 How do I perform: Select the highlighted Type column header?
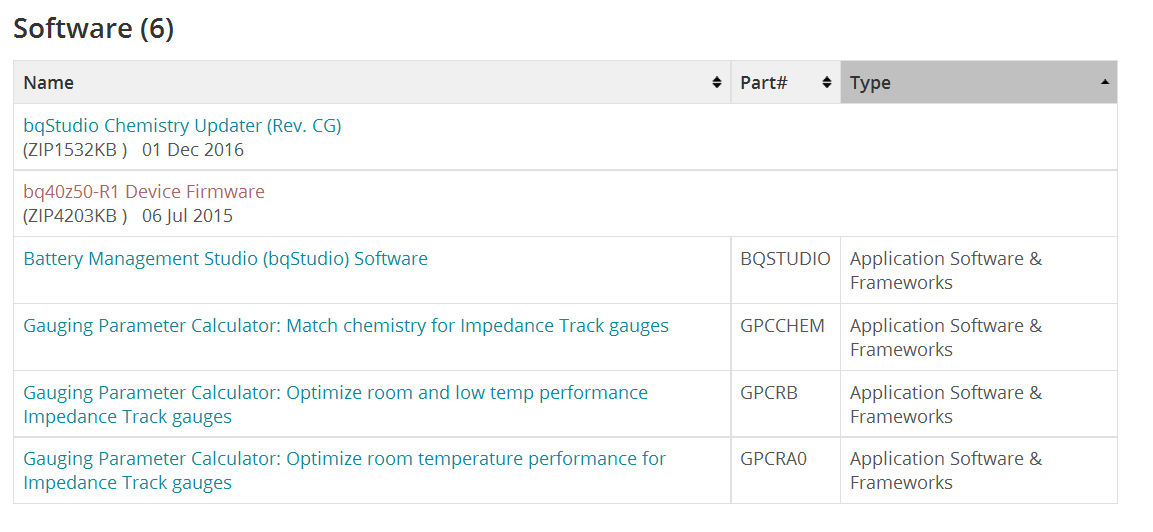(979, 82)
